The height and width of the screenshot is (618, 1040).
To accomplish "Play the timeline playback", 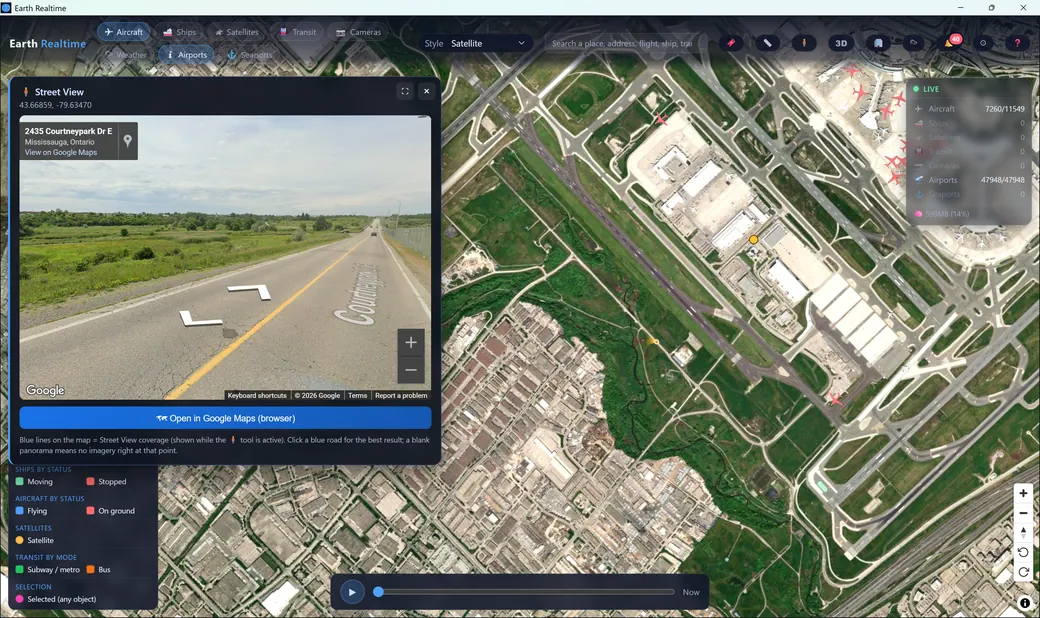I will (352, 592).
